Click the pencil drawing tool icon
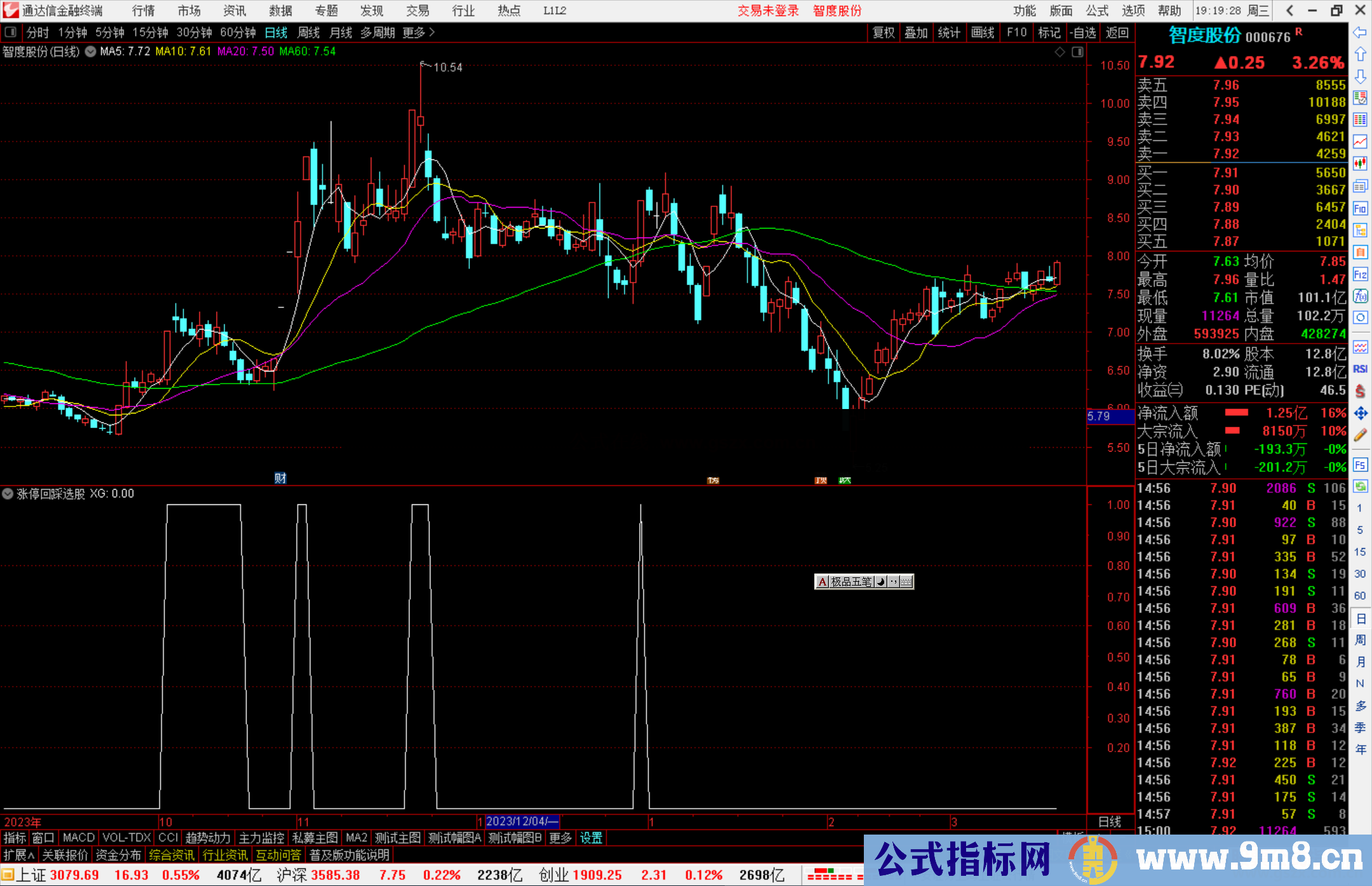The width and height of the screenshot is (1372, 886). click(x=1360, y=435)
